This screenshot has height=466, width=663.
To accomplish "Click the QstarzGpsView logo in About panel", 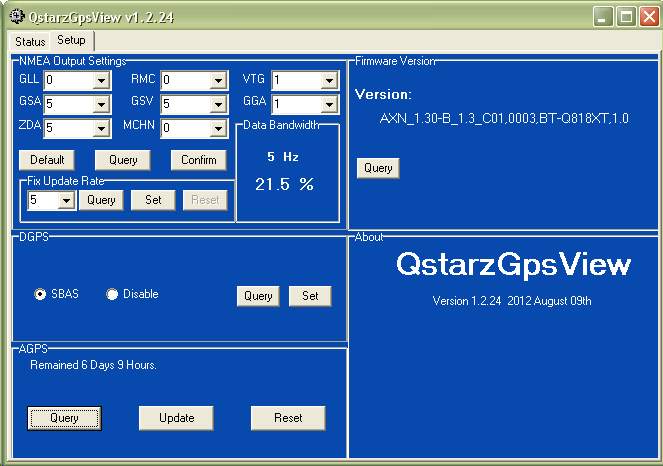I will point(513,264).
